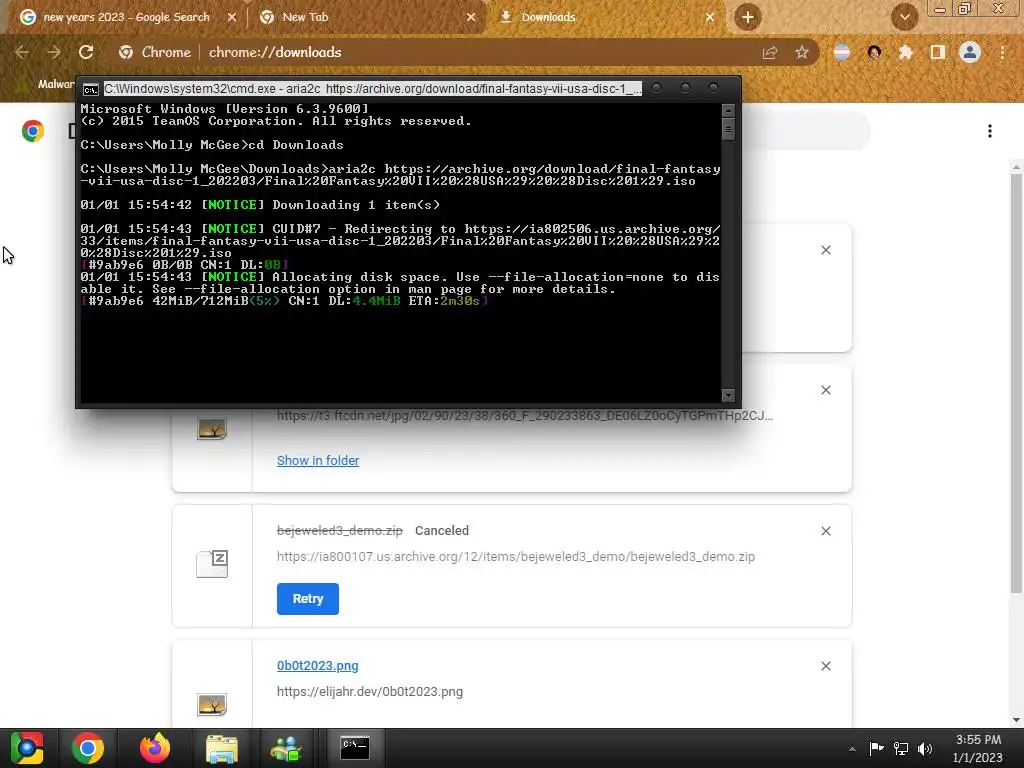Click the bejeweled3_demo zip file icon

pyautogui.click(x=212, y=564)
